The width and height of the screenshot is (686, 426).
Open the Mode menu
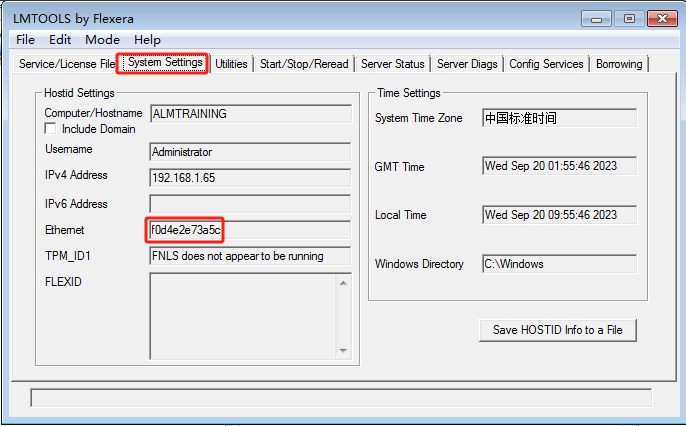(x=102, y=40)
